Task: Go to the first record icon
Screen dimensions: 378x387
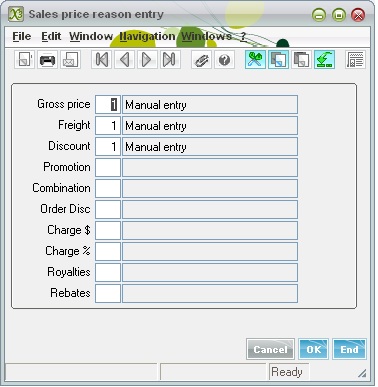Action: (x=101, y=60)
